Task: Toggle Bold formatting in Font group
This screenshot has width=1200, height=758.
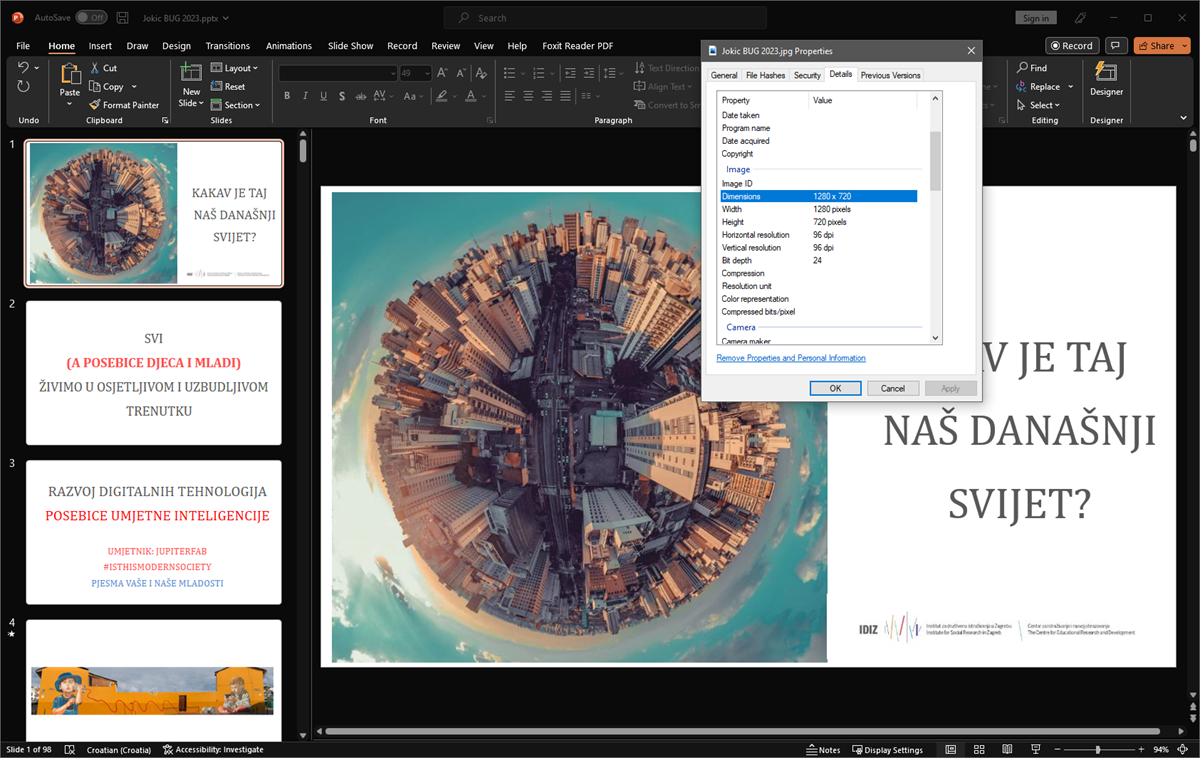Action: [x=287, y=96]
